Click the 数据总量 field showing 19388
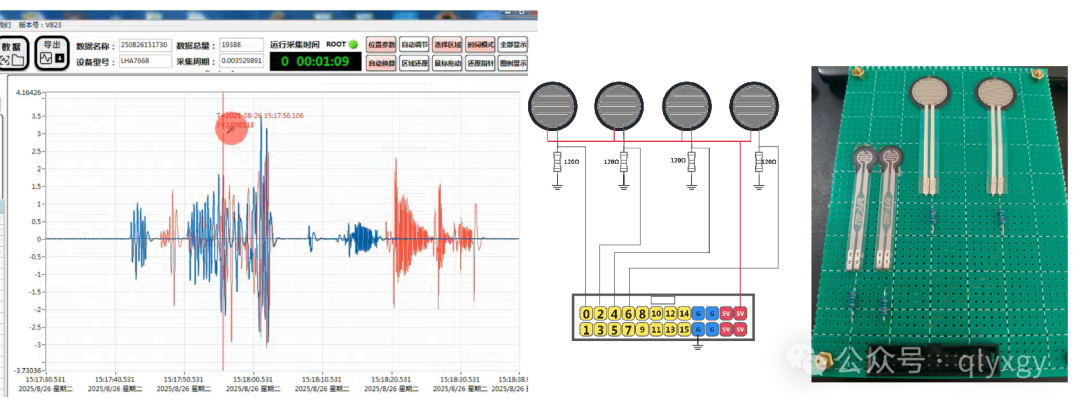The image size is (1080, 404). tap(241, 45)
